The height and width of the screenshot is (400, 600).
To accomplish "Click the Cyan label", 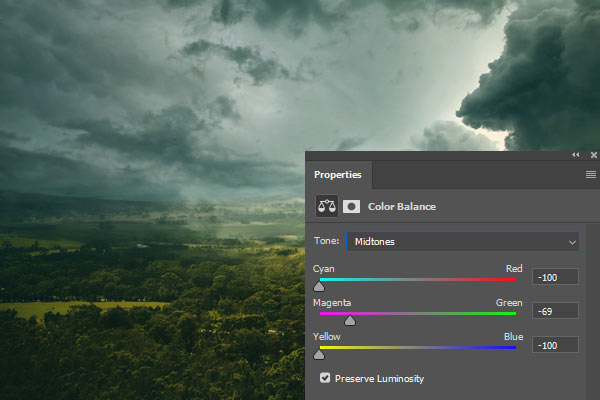I will (x=324, y=269).
